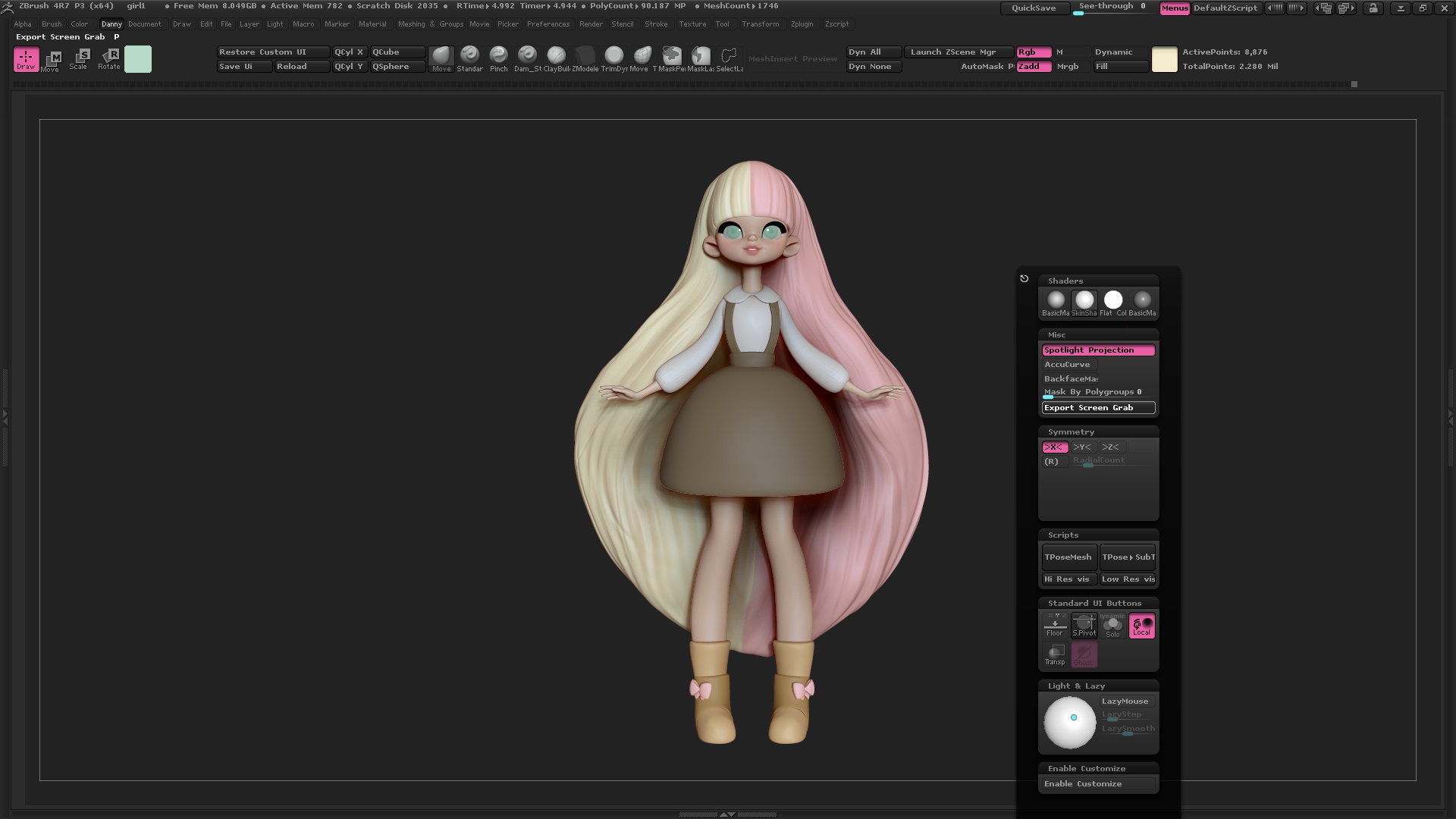The height and width of the screenshot is (819, 1456).
Task: Collapse the Light & Lazy header
Action: [x=1098, y=686]
